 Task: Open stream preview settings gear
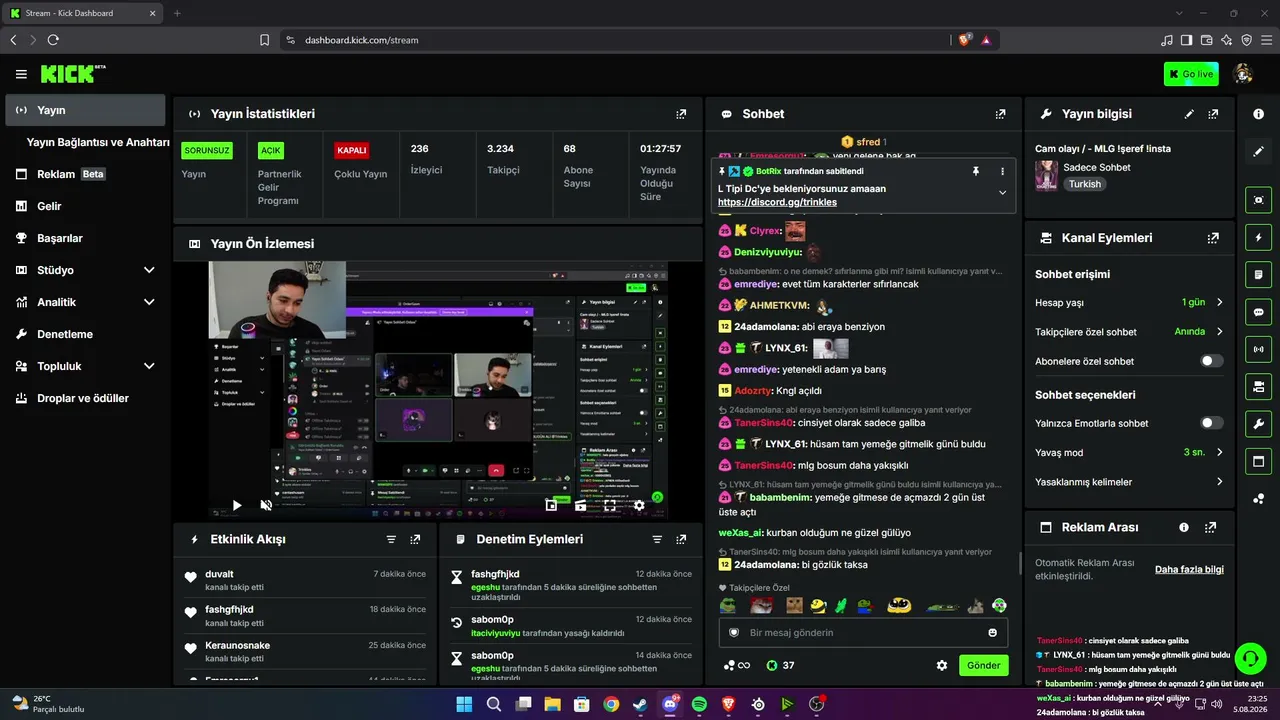tap(639, 506)
